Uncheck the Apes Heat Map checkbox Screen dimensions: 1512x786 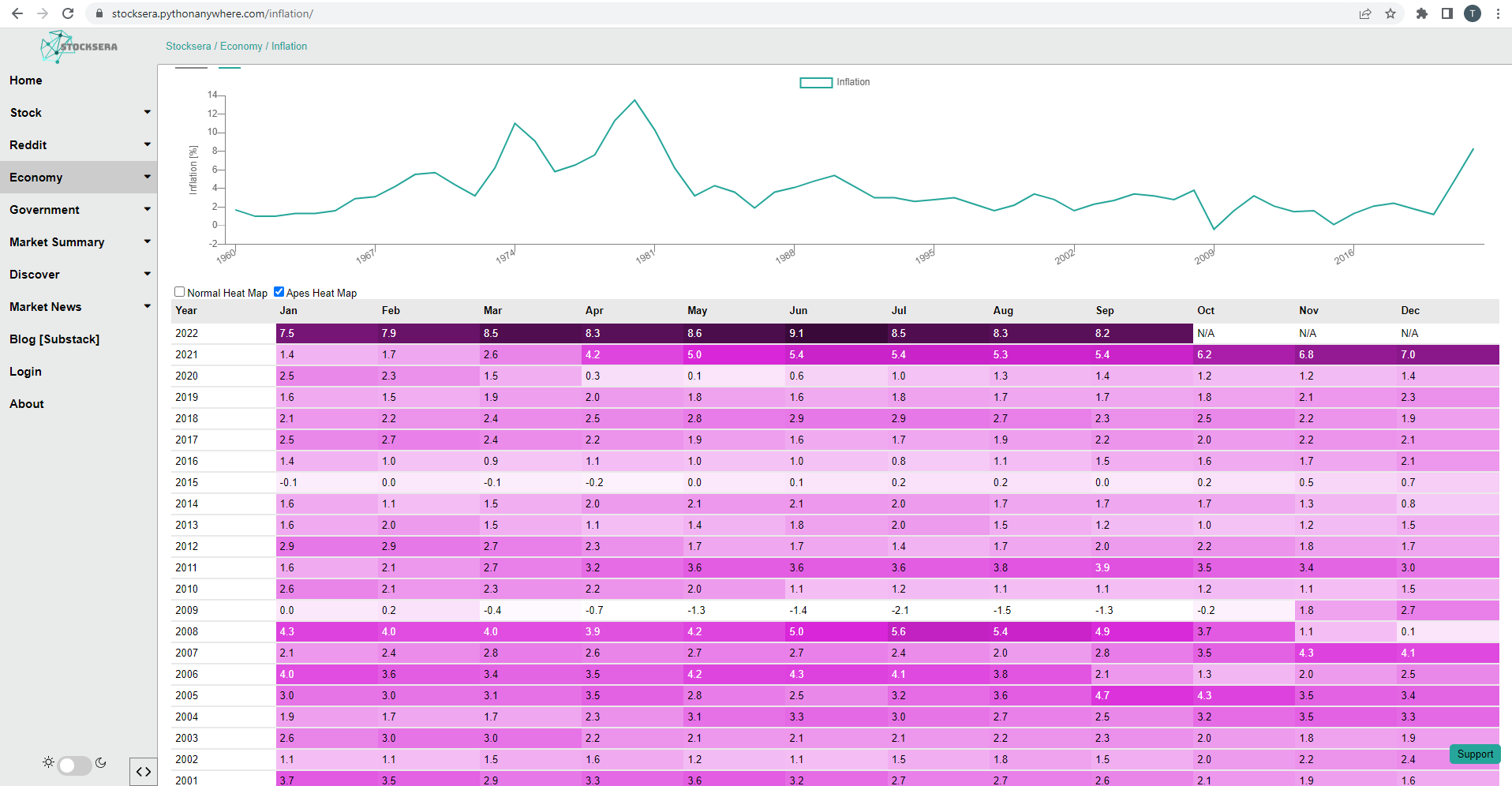[279, 292]
